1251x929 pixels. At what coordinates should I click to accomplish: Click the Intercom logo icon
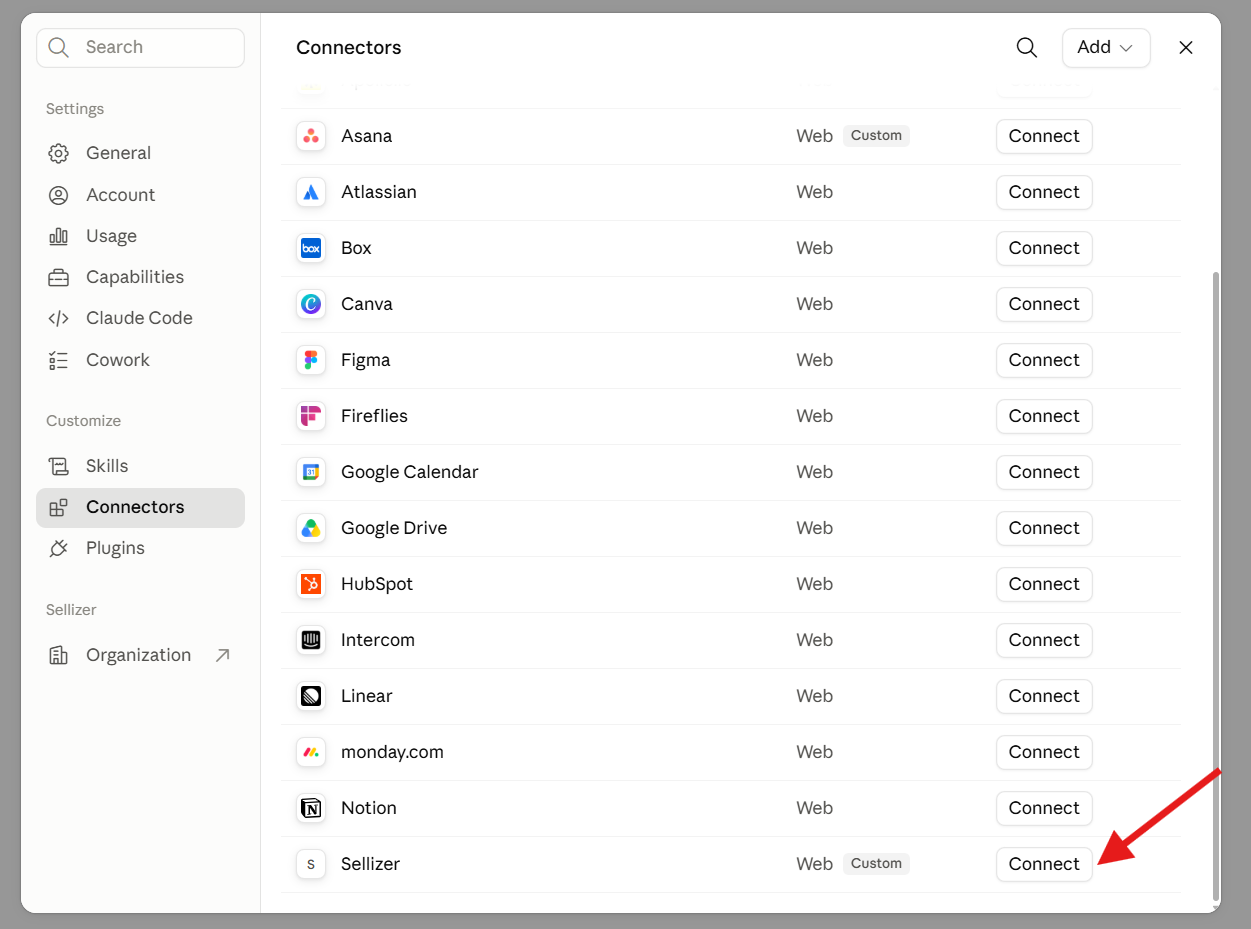311,640
